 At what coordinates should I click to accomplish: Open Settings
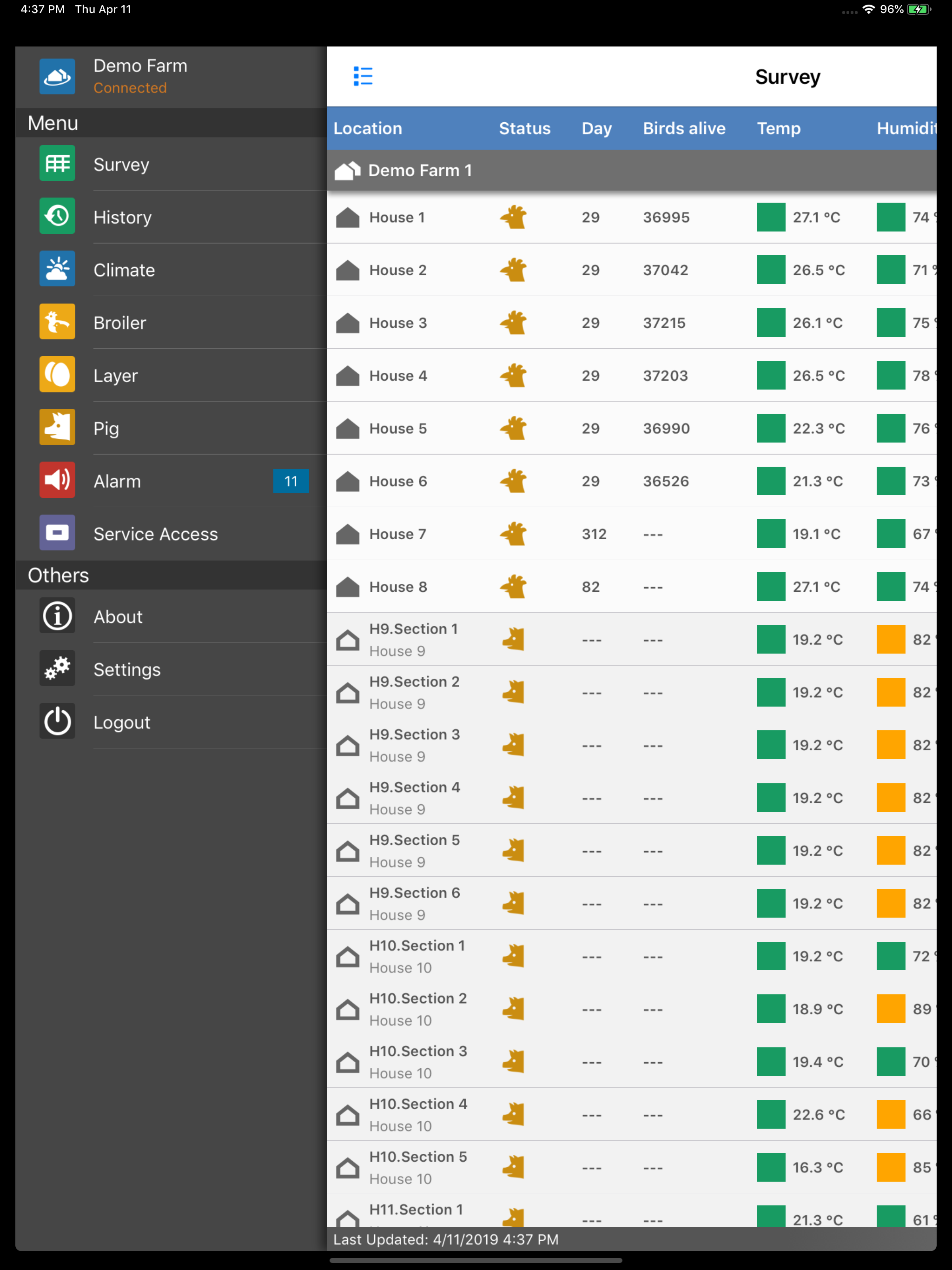[x=171, y=669]
